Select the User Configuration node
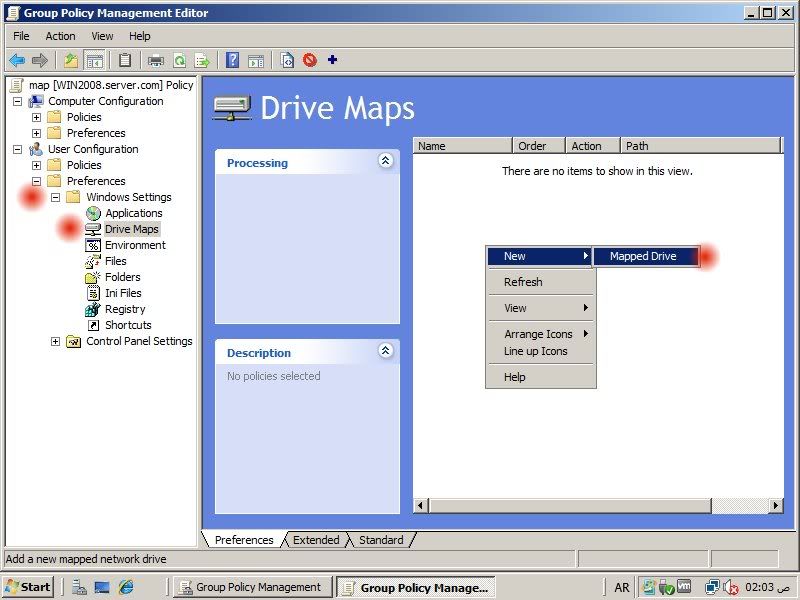 click(93, 149)
